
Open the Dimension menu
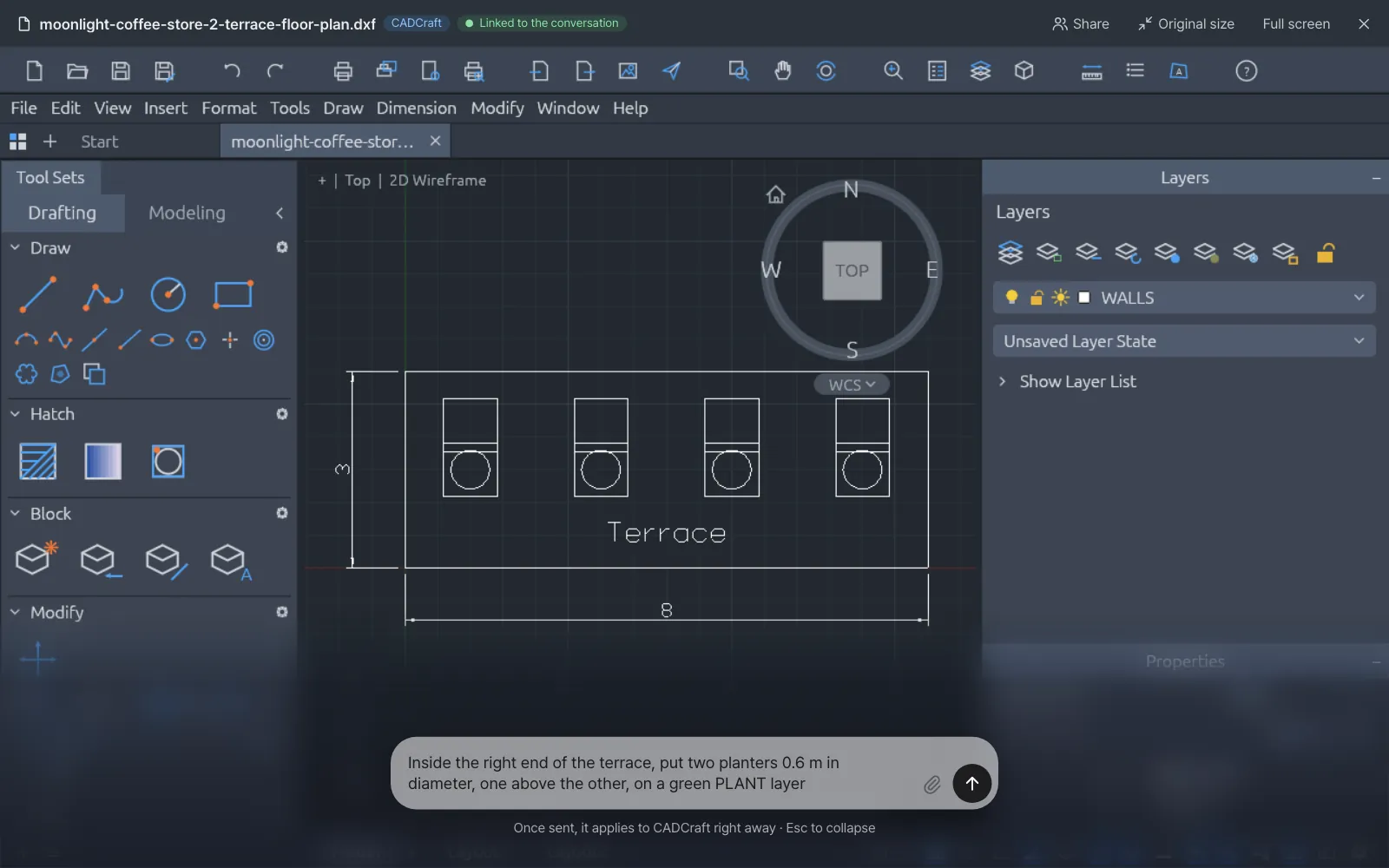[416, 108]
